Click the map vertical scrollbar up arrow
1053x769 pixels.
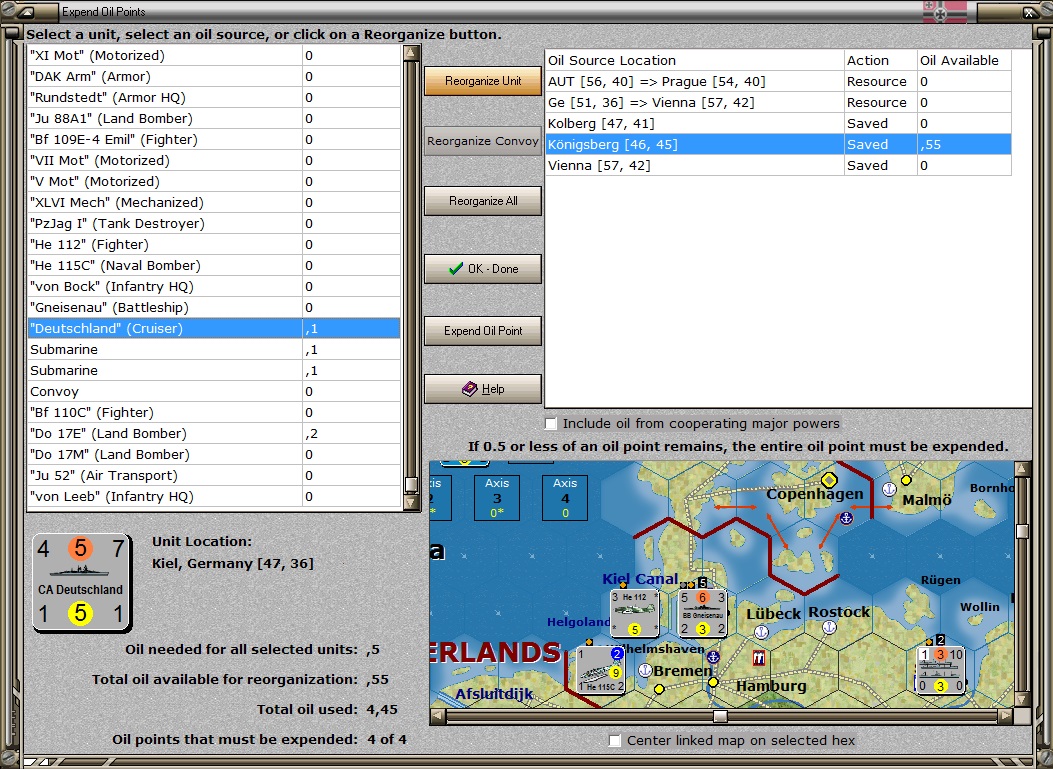tap(1023, 468)
